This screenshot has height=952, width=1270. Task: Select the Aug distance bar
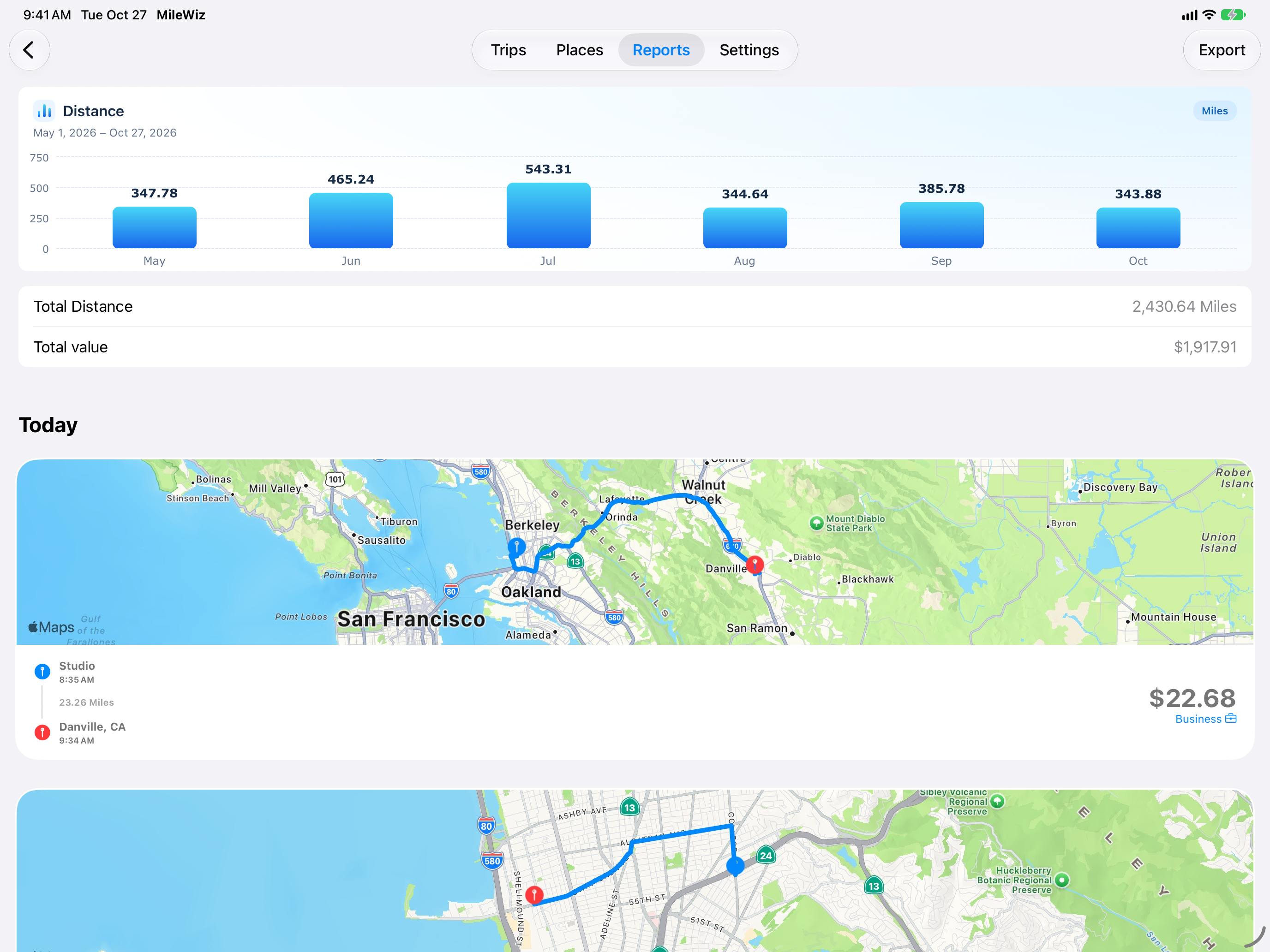click(745, 228)
